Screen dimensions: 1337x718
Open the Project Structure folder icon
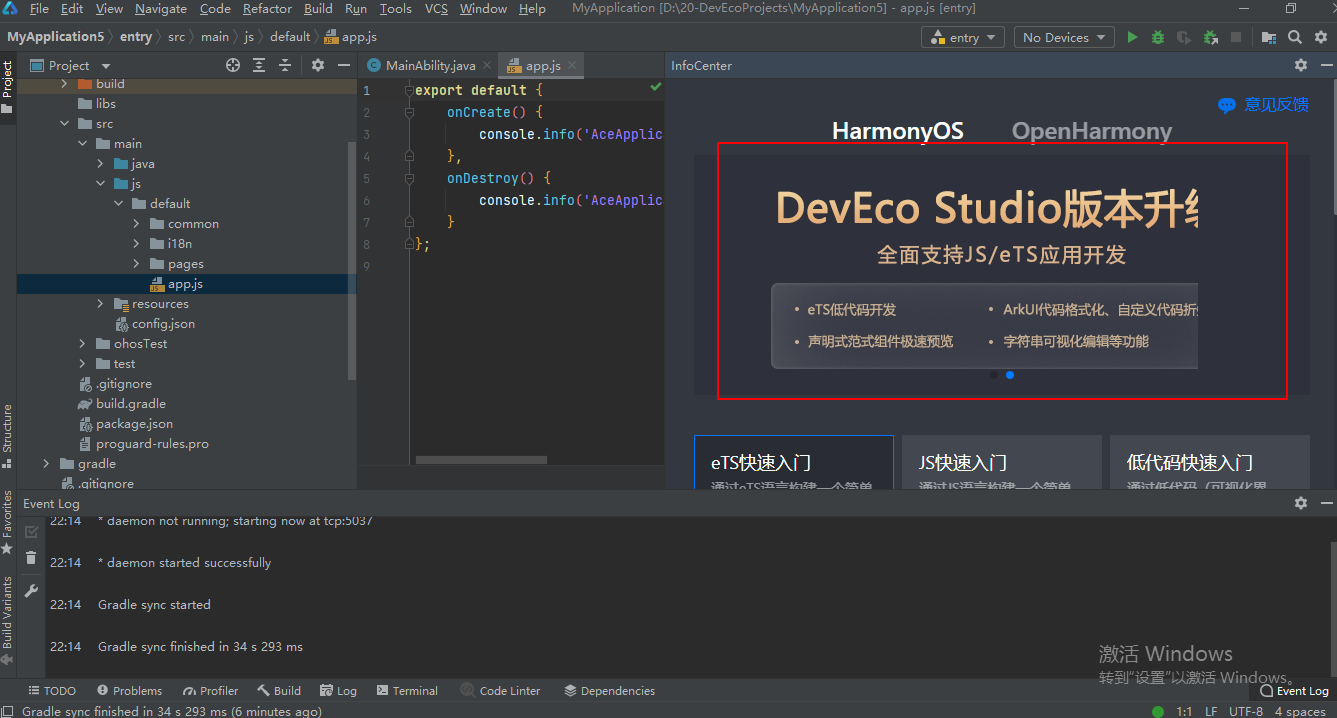pyautogui.click(x=1269, y=37)
